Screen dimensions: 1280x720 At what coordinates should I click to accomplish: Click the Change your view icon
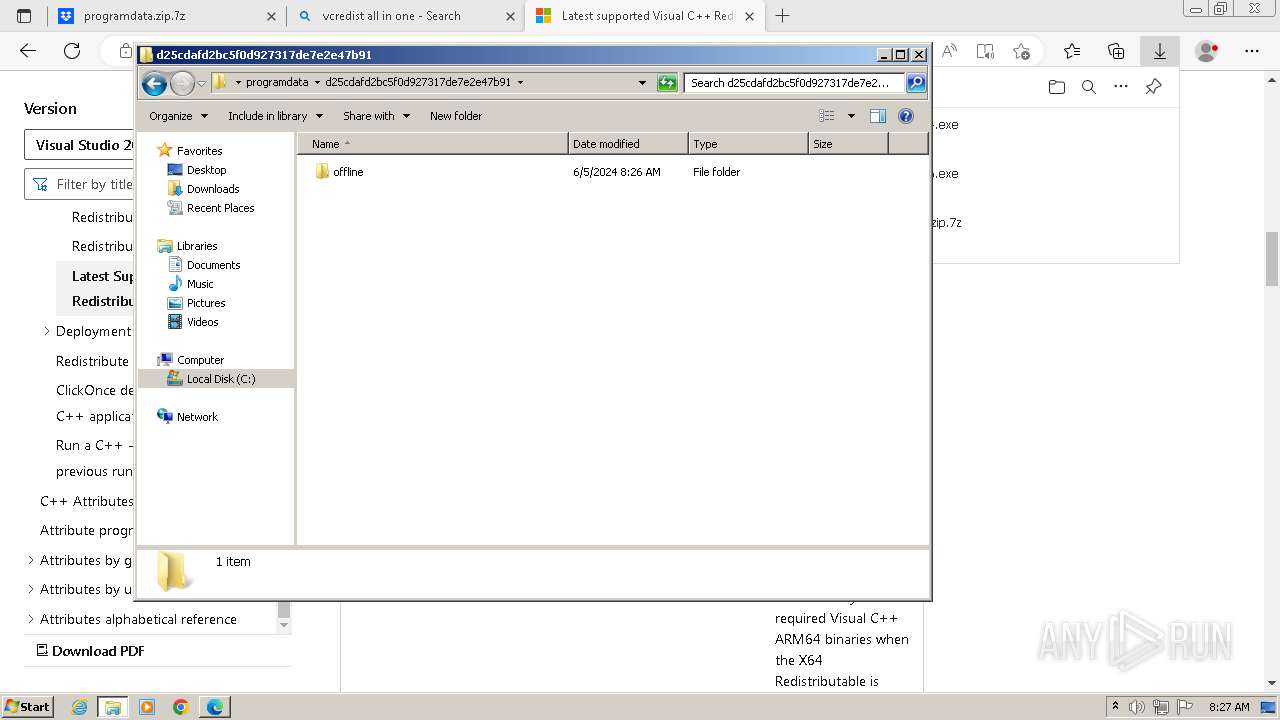tap(827, 116)
